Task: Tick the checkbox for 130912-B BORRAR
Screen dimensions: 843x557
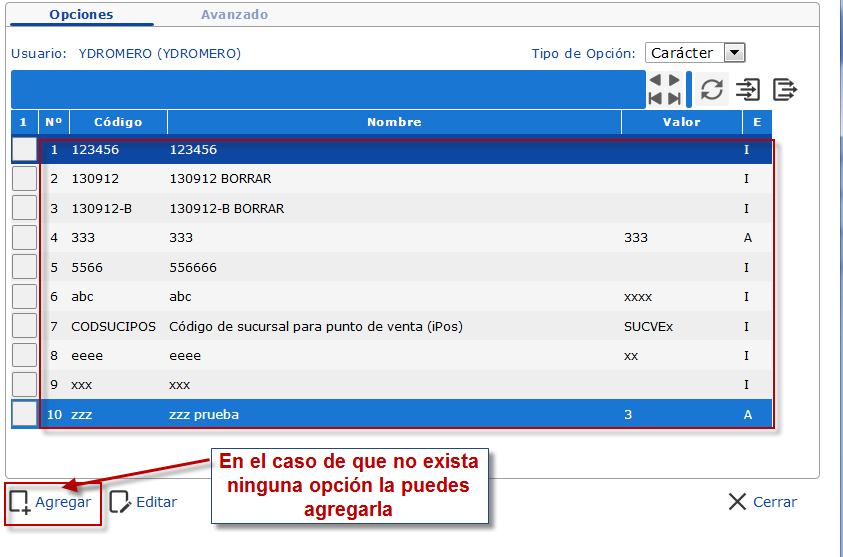Action: (24, 208)
